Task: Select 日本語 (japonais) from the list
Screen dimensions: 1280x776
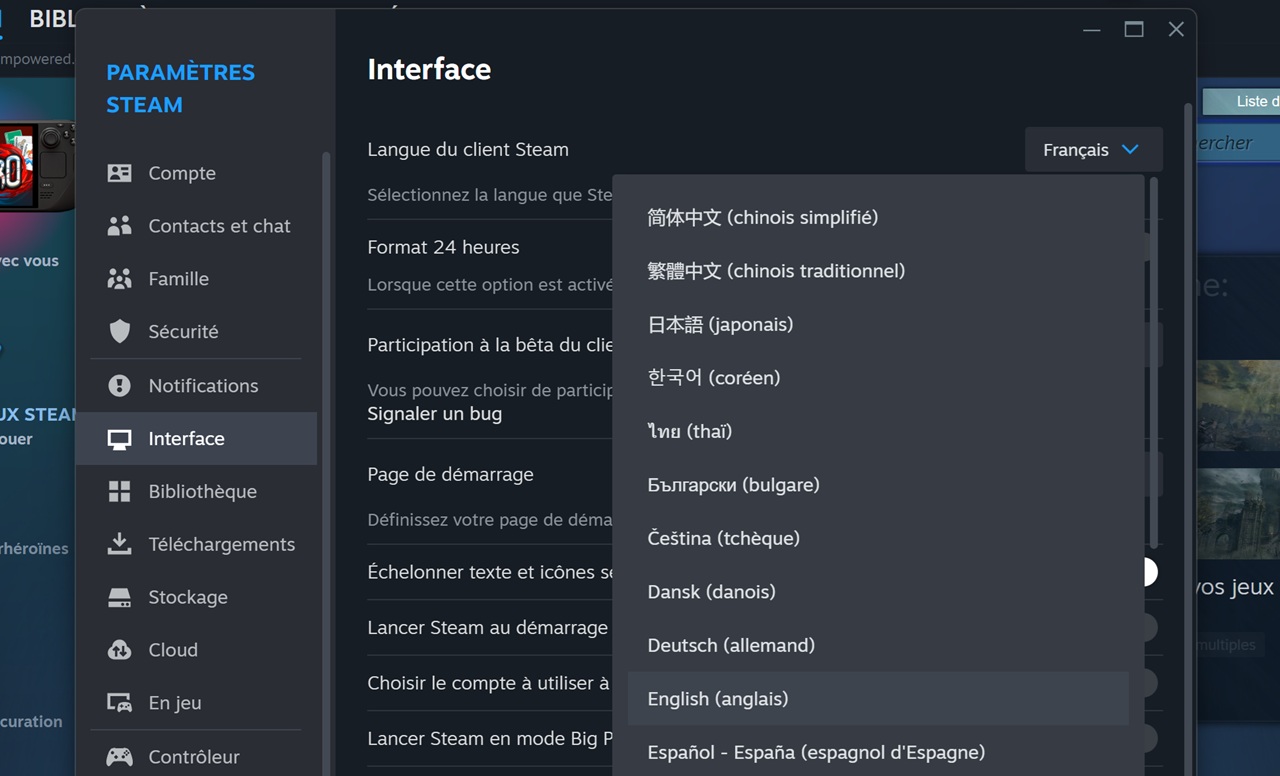Action: (x=878, y=324)
